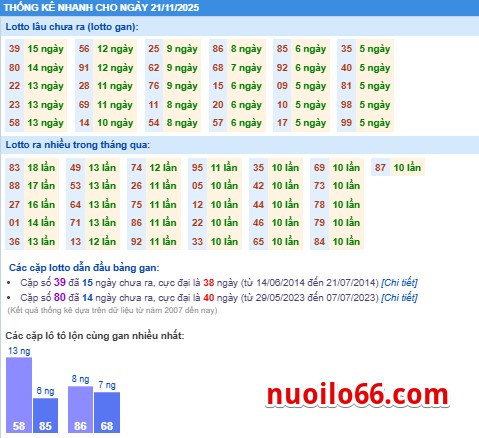
Task: Click the '10 ngày' cell beside number 14
Action: click(x=115, y=123)
